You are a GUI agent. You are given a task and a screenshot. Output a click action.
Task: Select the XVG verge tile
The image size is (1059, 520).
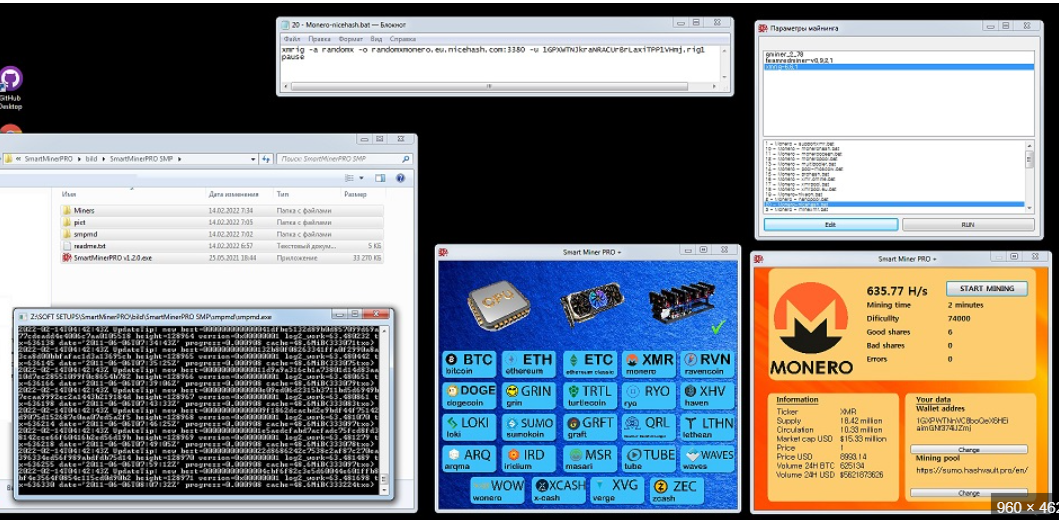coord(617,490)
